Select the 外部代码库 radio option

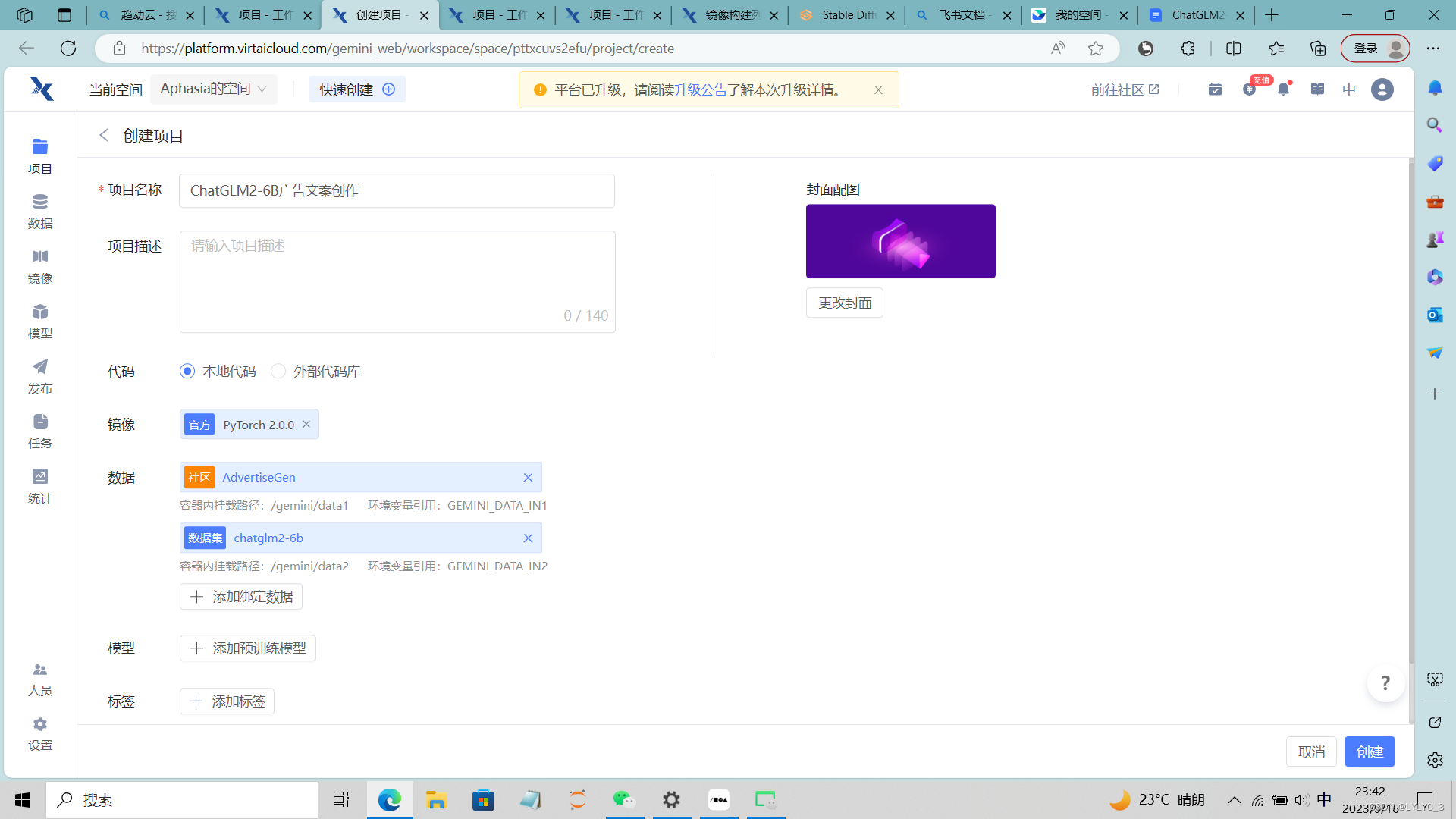coord(278,372)
